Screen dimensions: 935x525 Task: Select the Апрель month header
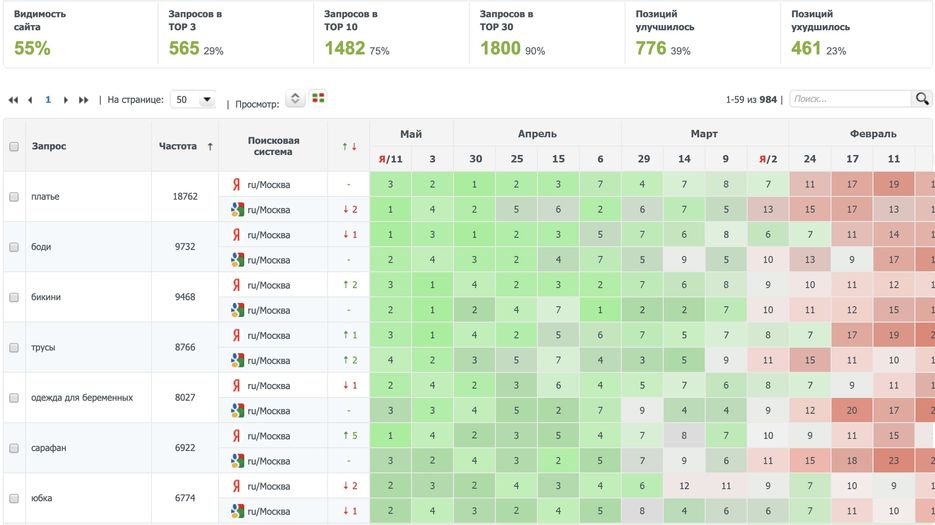point(537,133)
